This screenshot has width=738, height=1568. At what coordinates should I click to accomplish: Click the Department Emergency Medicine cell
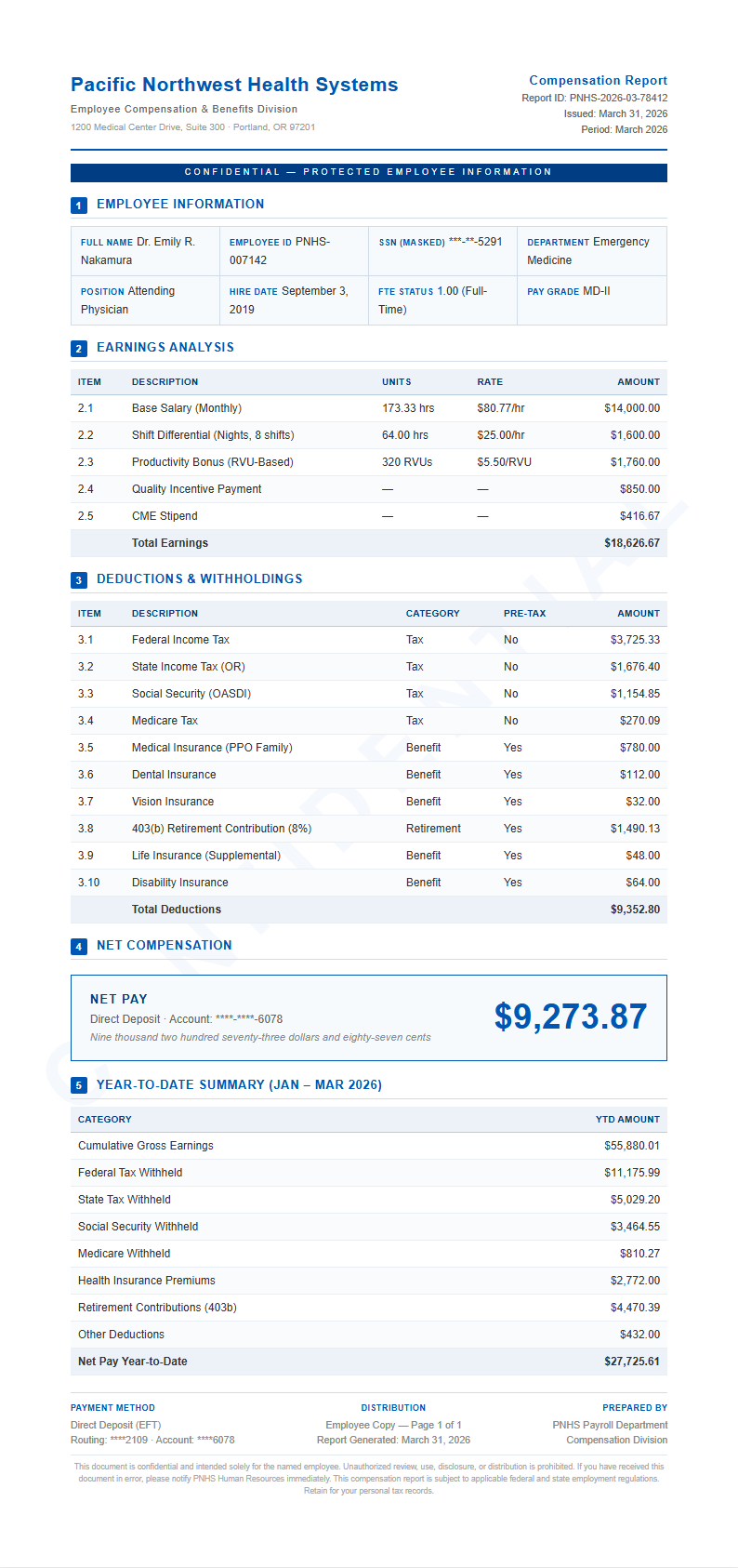[591, 251]
